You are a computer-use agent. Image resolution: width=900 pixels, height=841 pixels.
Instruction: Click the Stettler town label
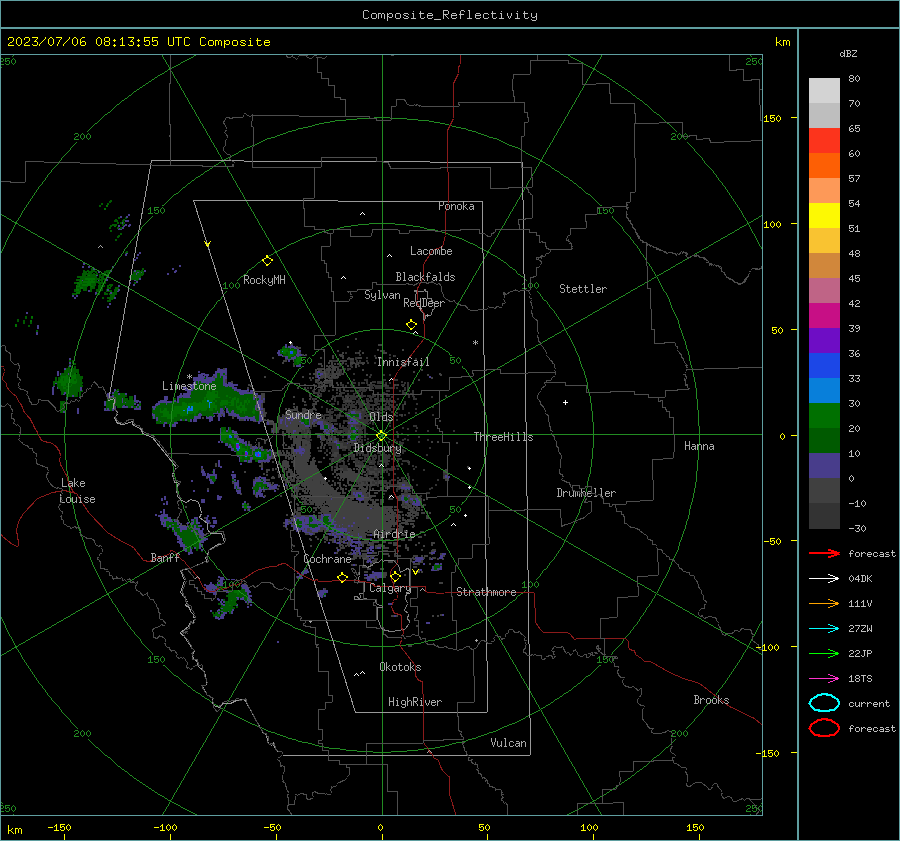point(583,289)
